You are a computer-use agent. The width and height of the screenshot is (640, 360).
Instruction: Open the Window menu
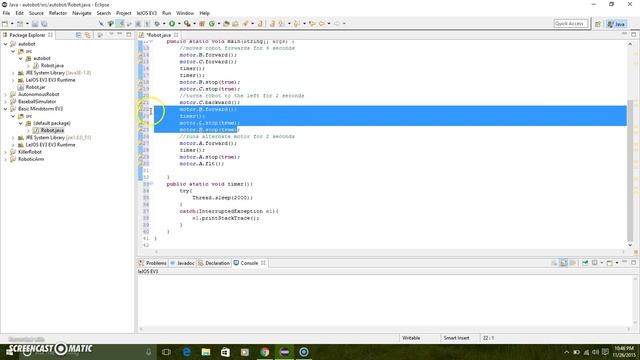(x=185, y=13)
